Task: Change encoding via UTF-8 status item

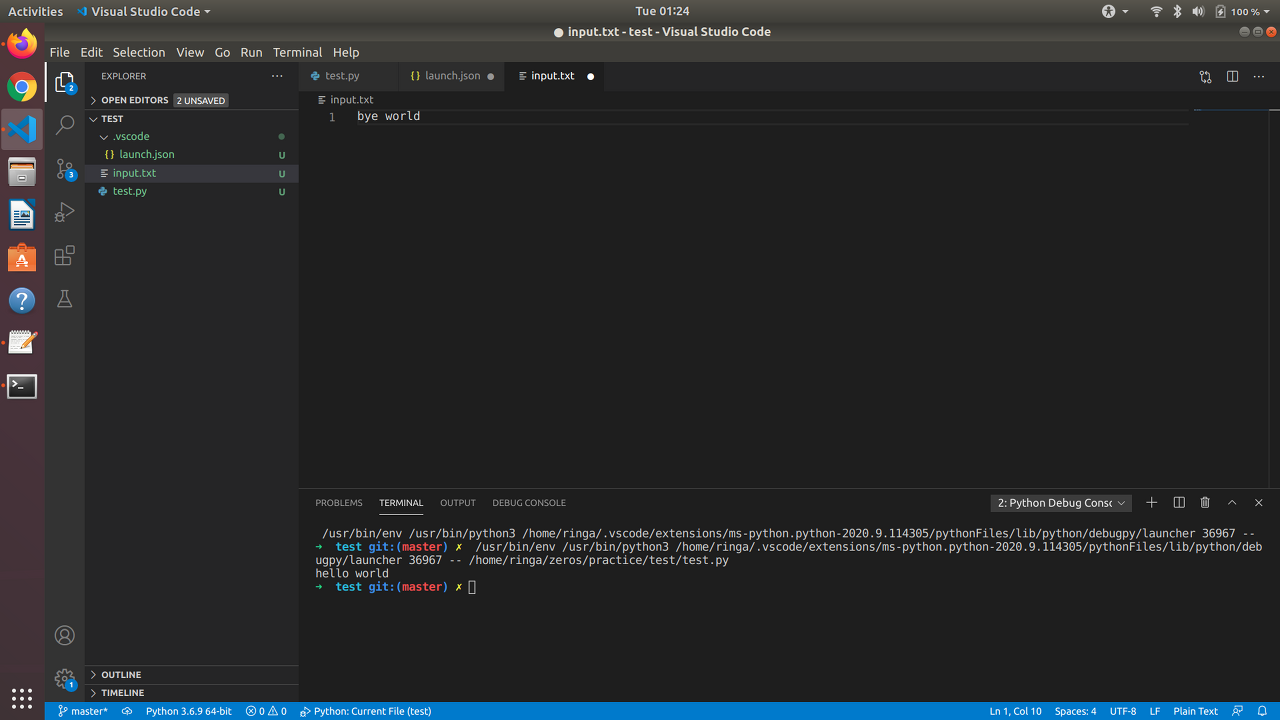Action: pyautogui.click(x=1123, y=711)
